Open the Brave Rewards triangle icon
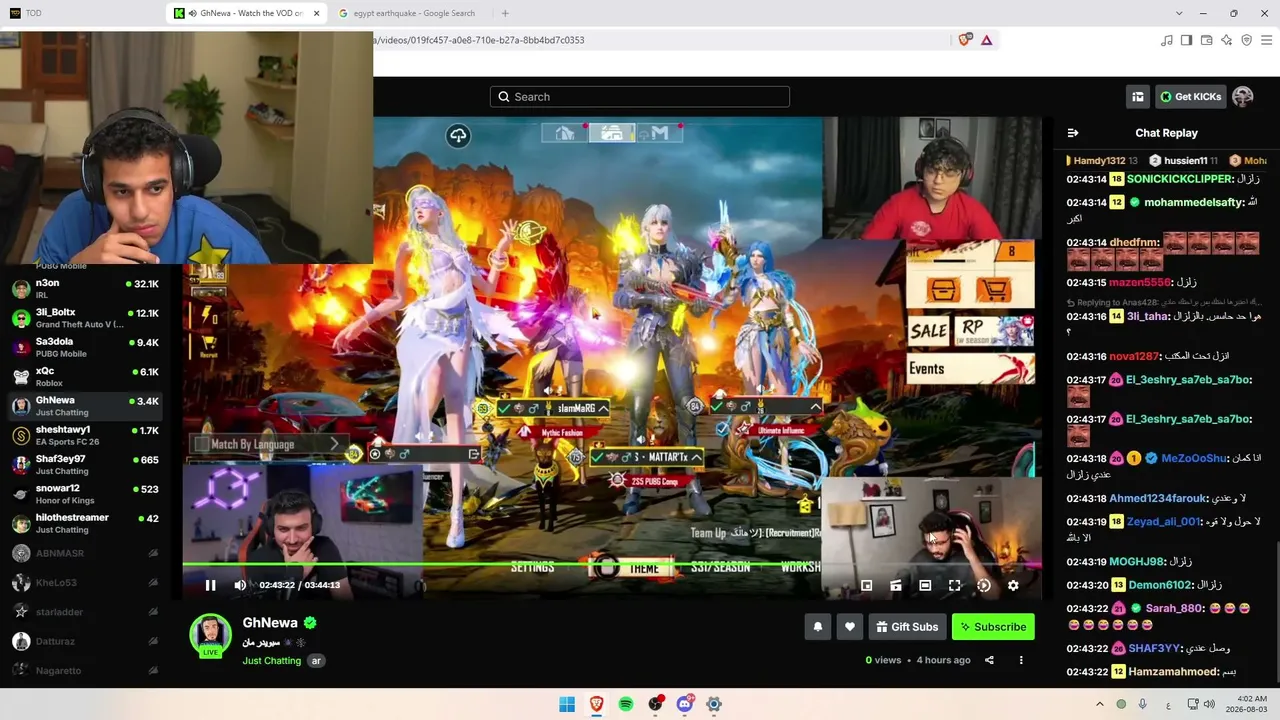The height and width of the screenshot is (720, 1280). pyautogui.click(x=987, y=40)
